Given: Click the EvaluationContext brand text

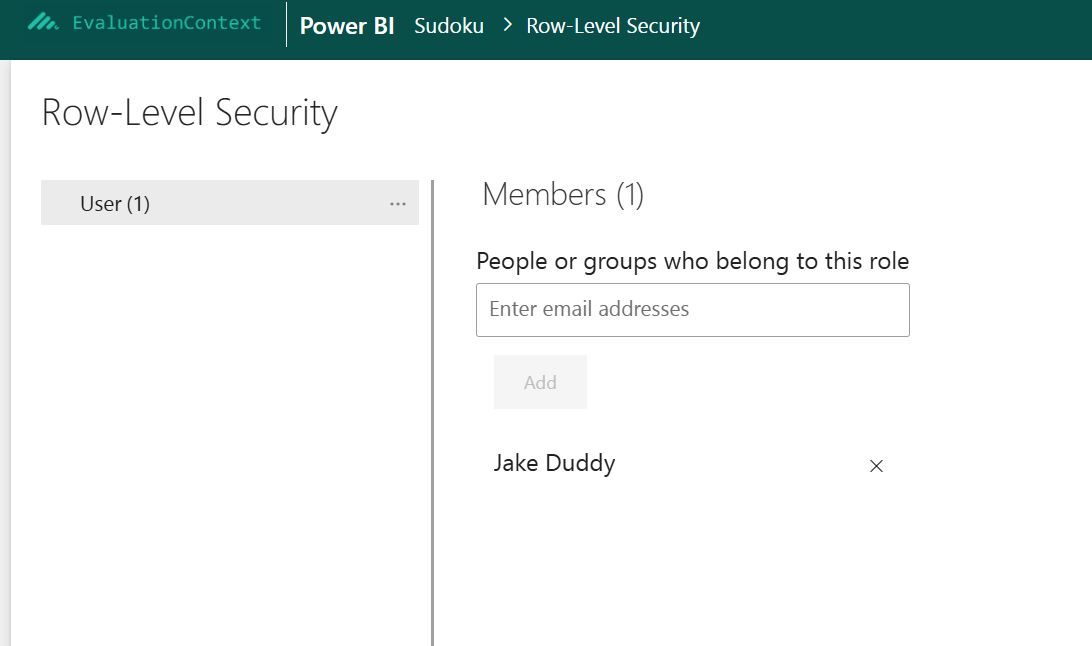Looking at the screenshot, I should 166,22.
